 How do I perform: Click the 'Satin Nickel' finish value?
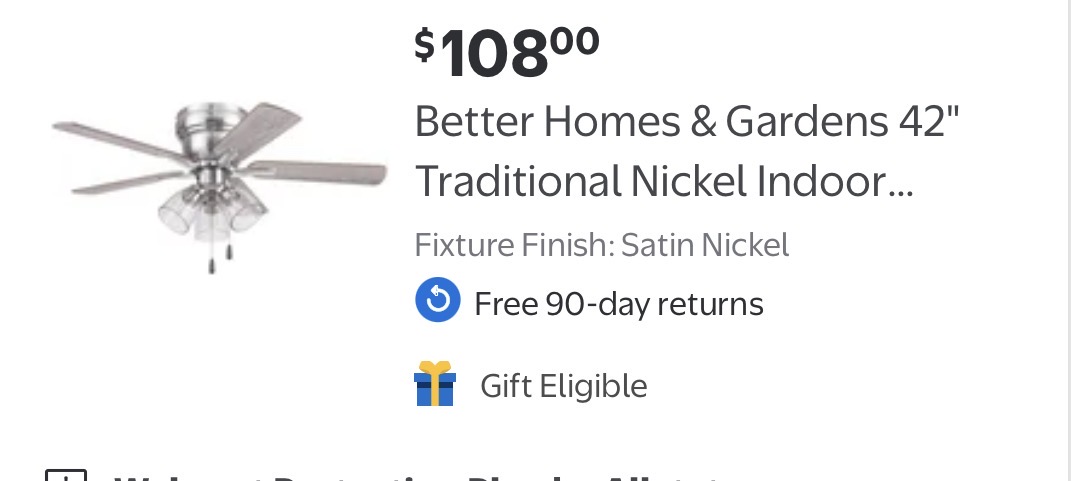click(705, 245)
